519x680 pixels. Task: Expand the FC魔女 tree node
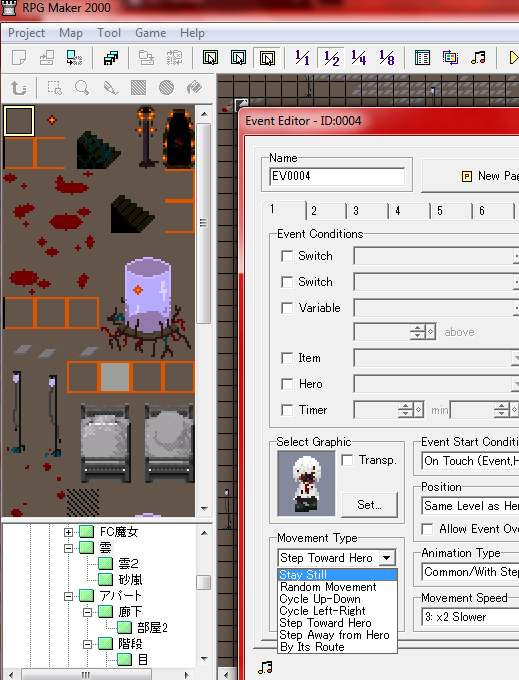click(68, 532)
